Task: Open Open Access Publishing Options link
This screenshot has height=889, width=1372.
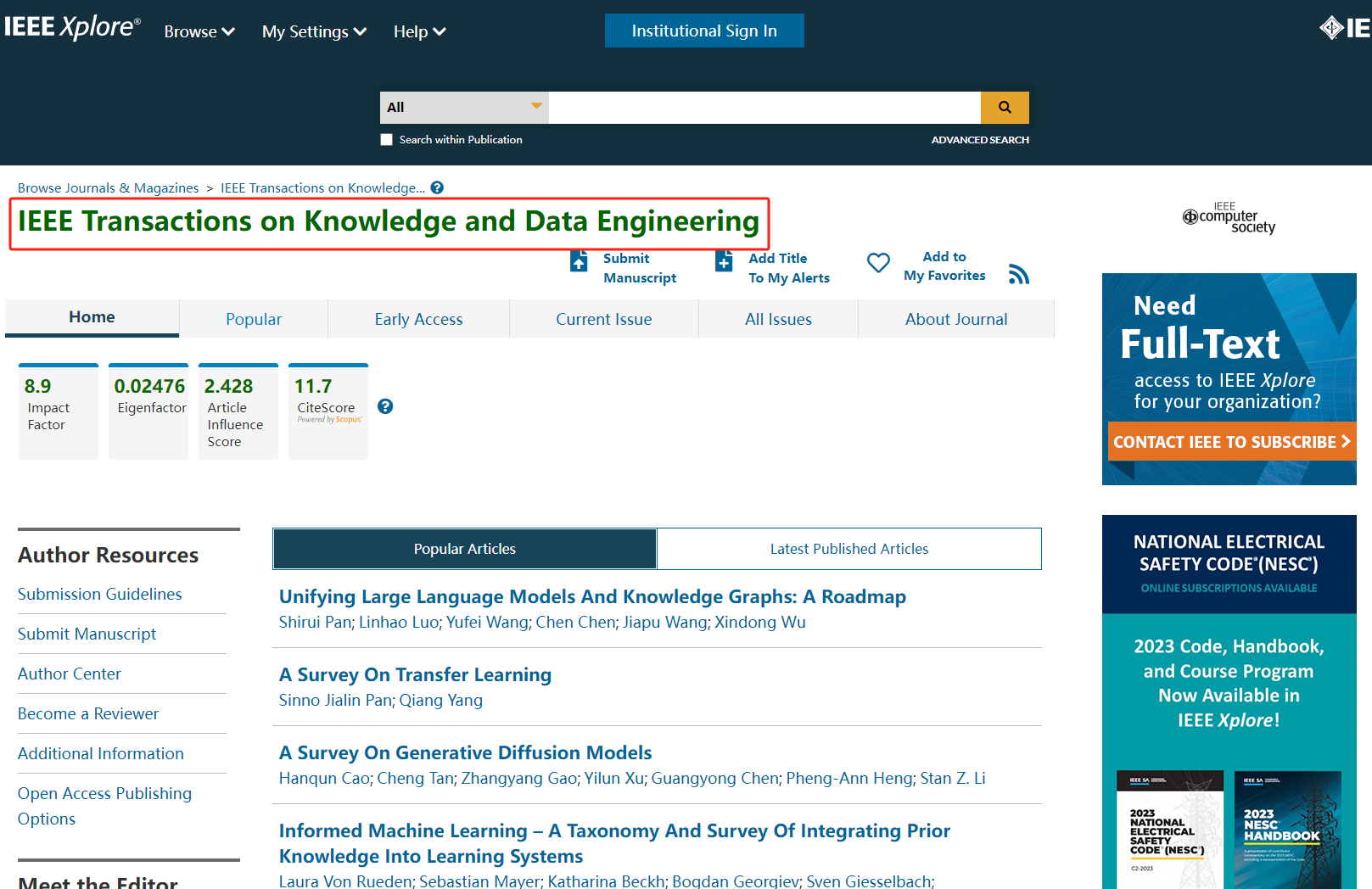Action: click(x=104, y=806)
